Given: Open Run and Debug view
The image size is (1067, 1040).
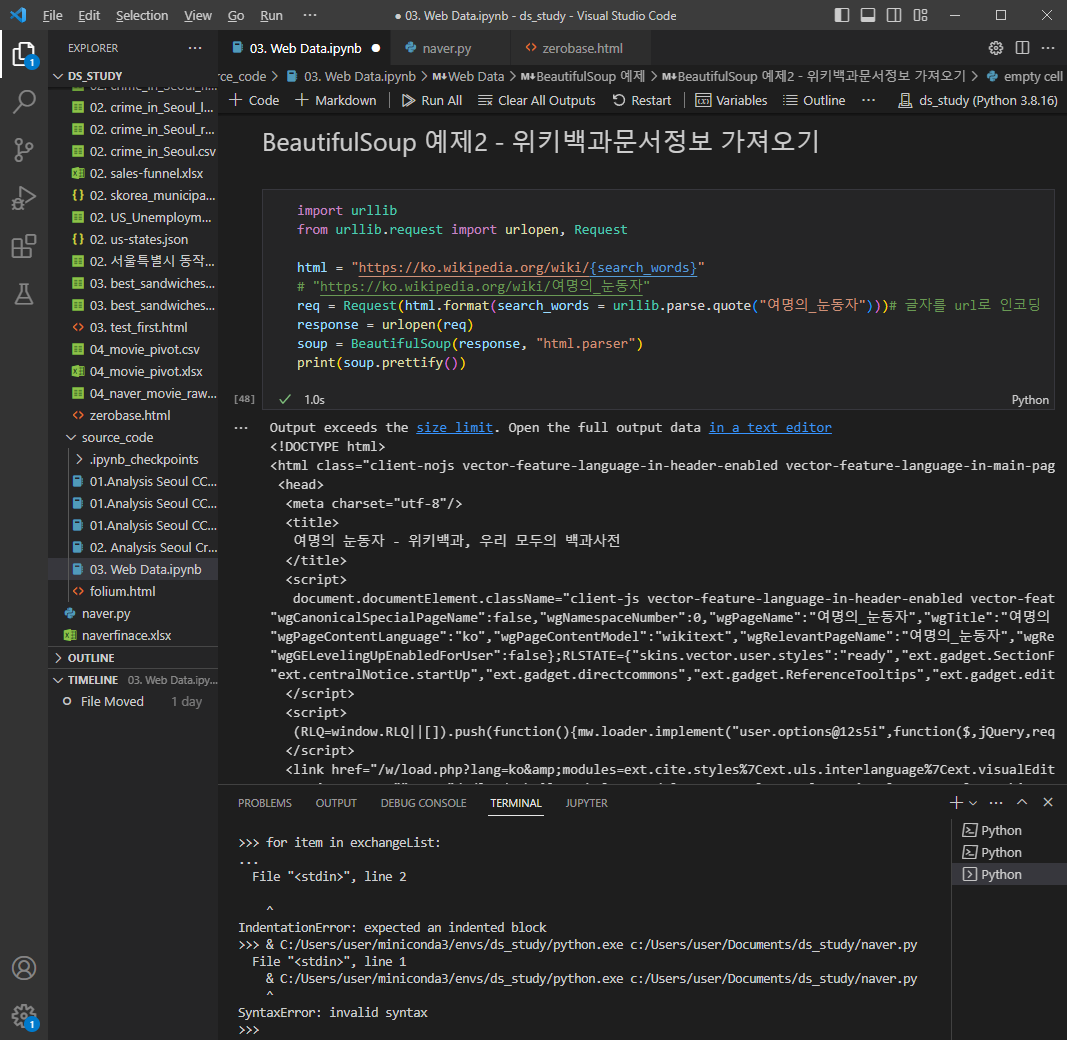Looking at the screenshot, I should point(24,198).
